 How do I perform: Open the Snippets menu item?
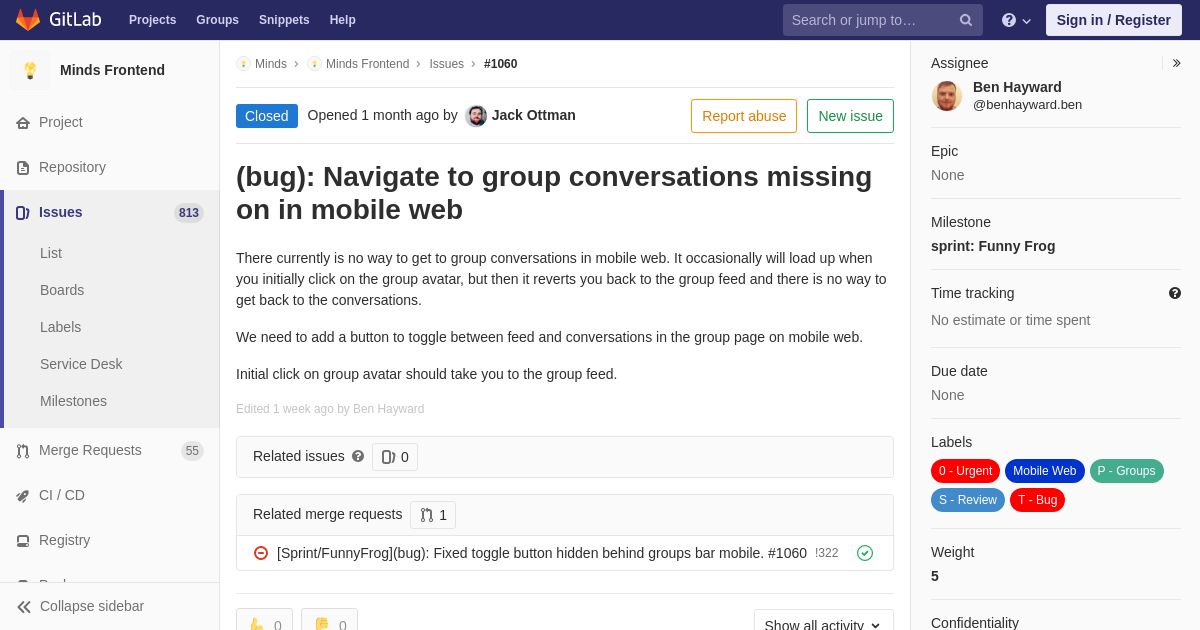tap(284, 20)
